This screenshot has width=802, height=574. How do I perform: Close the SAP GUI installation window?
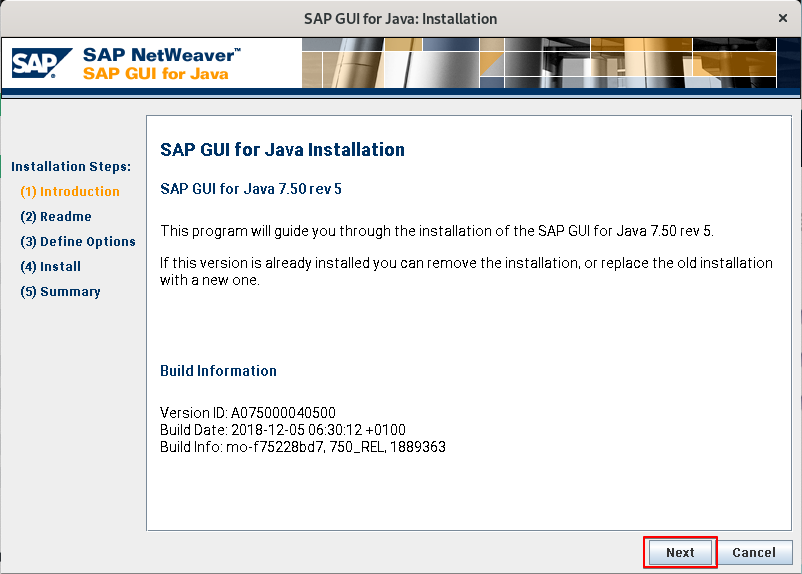[783, 18]
